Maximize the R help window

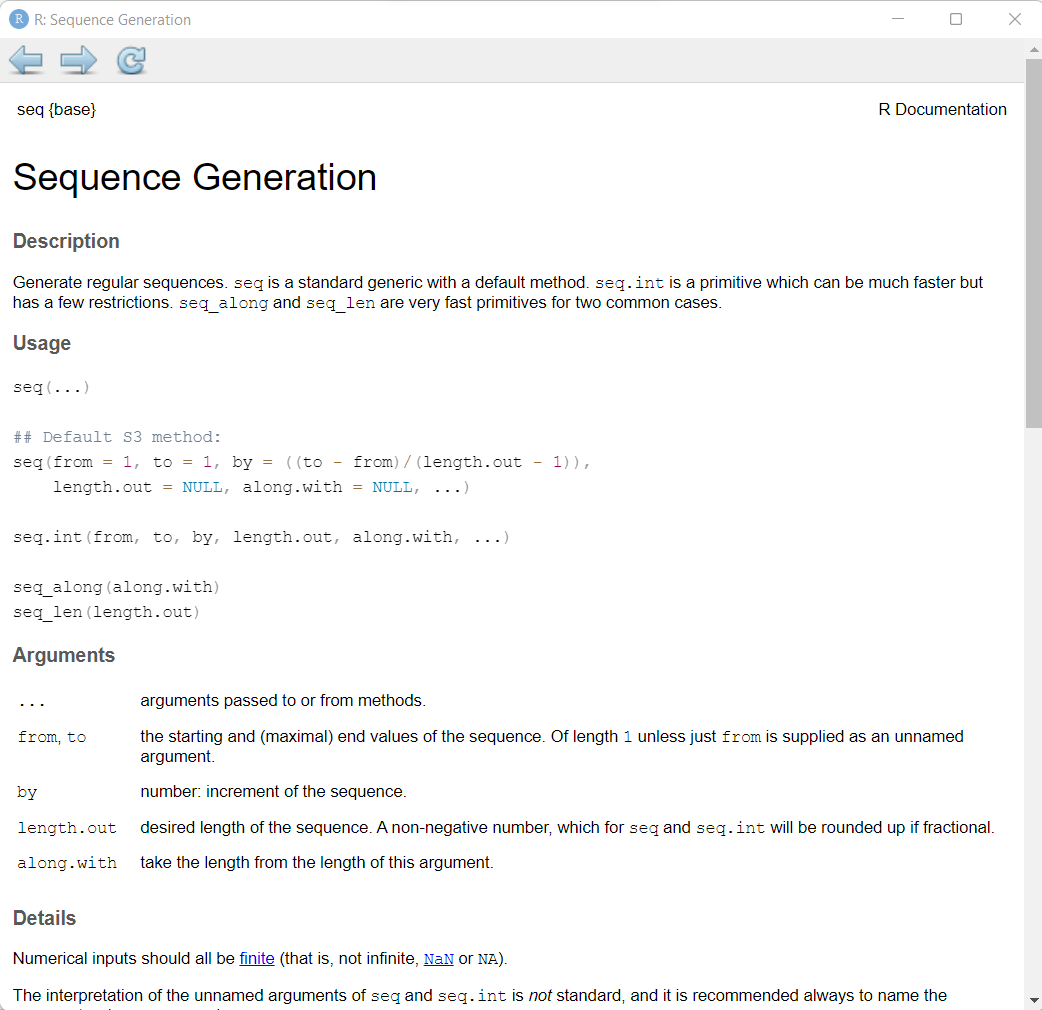coord(956,19)
